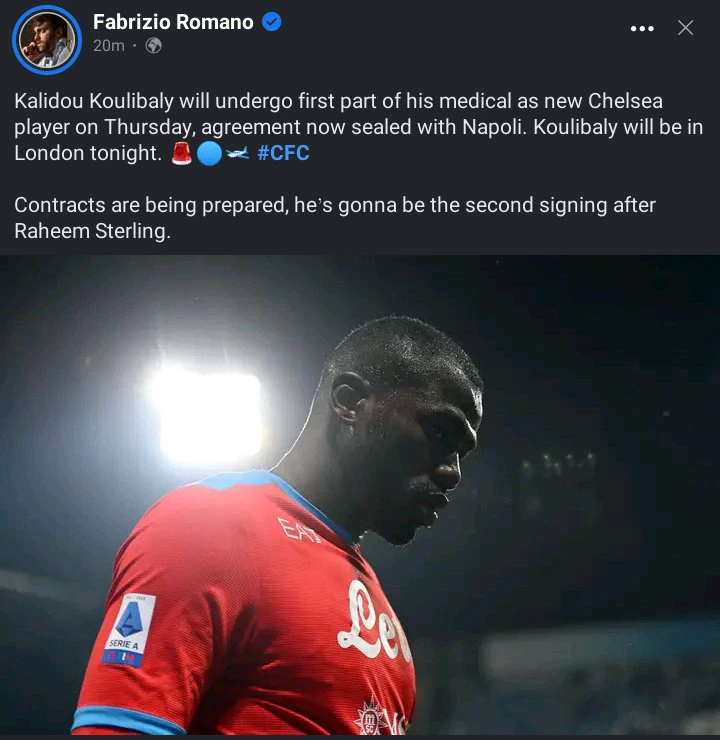Open the 20m post timestamp
This screenshot has width=720, height=740.
109,46
